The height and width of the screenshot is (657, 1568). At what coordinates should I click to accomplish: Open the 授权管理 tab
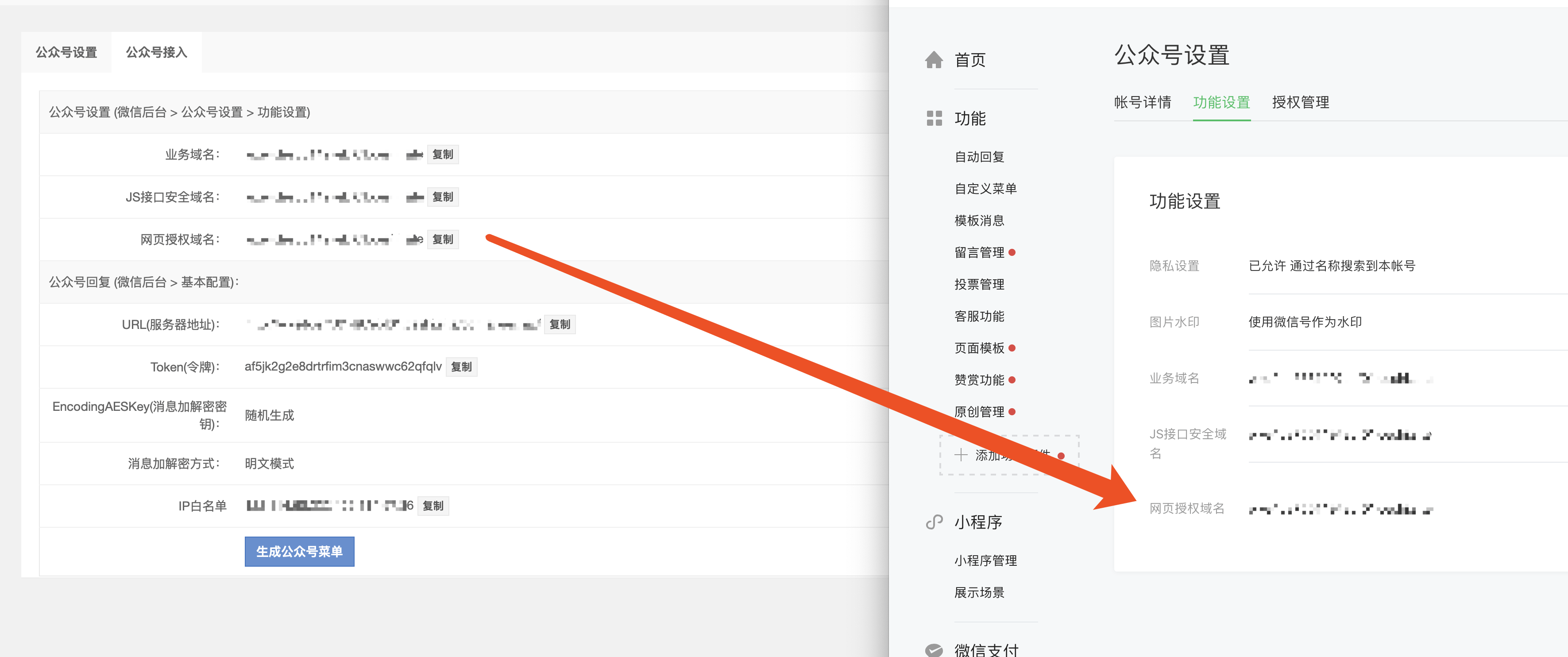tap(1301, 103)
